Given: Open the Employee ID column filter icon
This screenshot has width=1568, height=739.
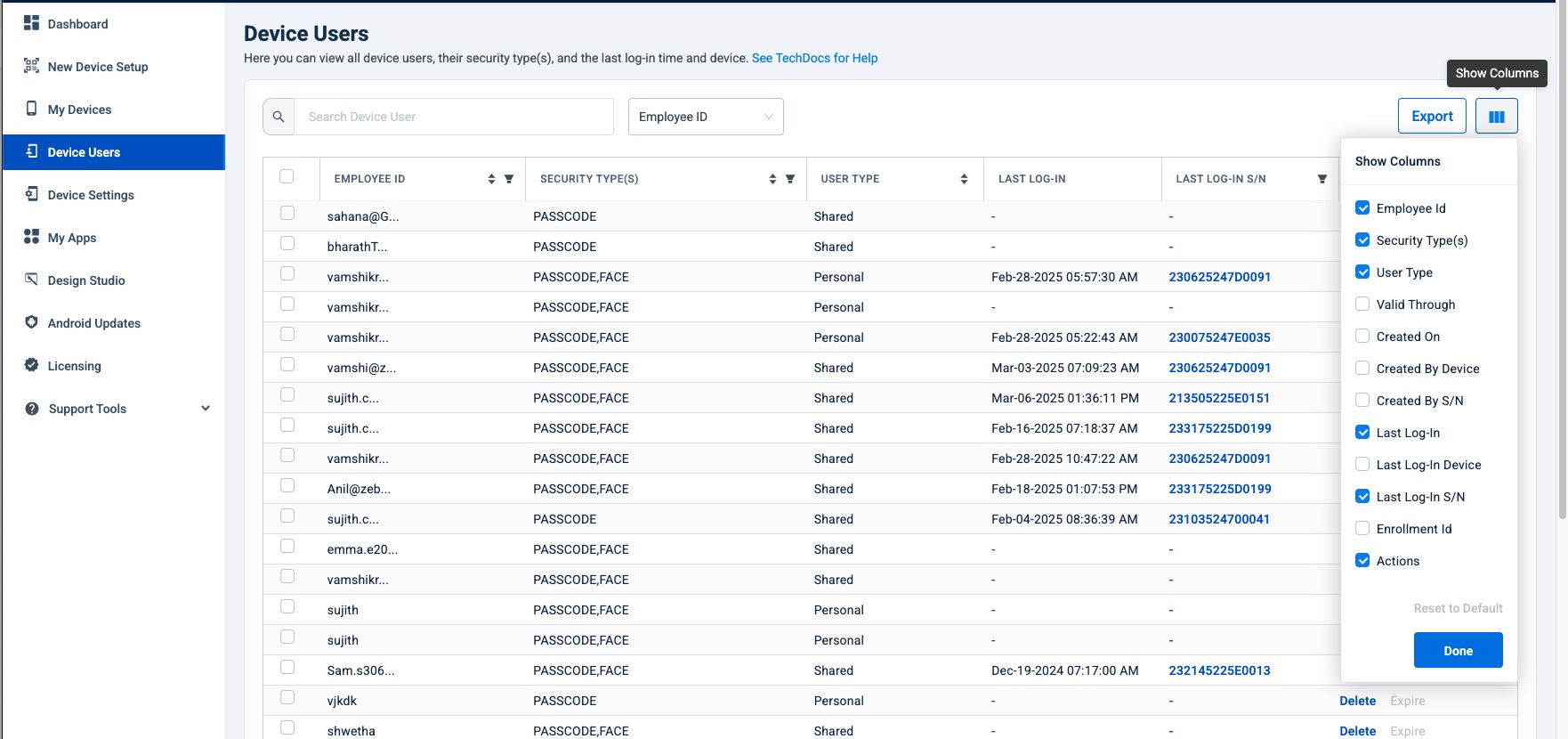Looking at the screenshot, I should (x=509, y=179).
